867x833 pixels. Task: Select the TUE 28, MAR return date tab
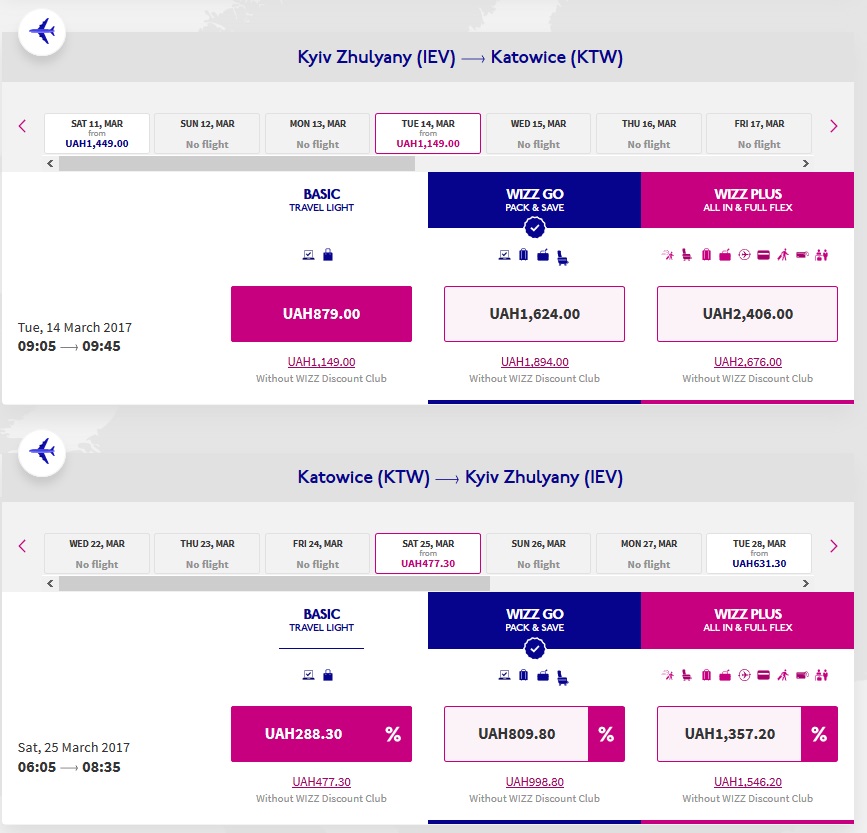click(x=758, y=553)
